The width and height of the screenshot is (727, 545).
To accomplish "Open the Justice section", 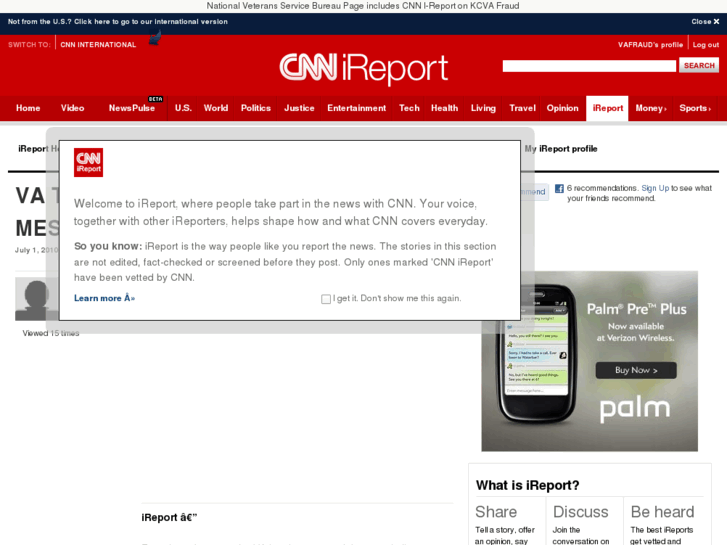I will tap(299, 108).
